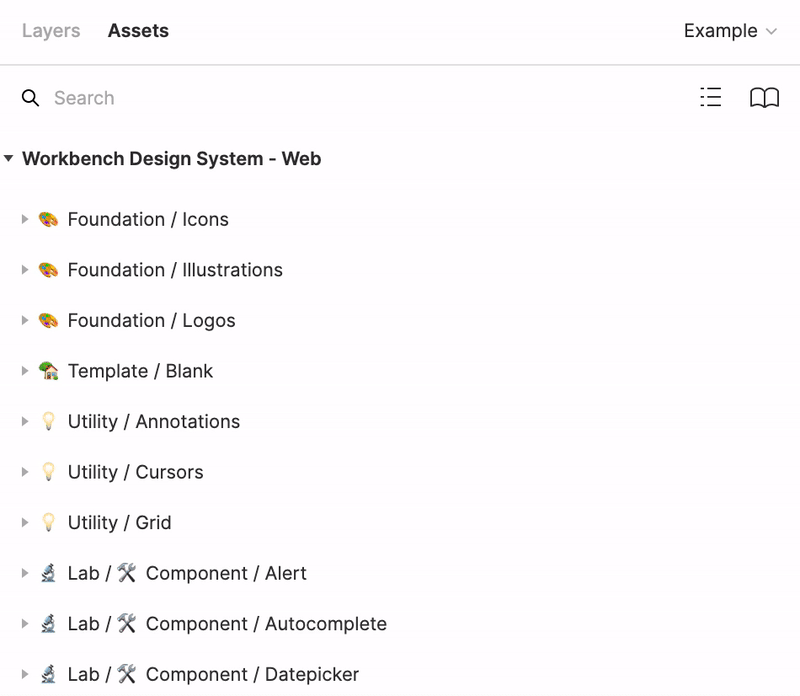Collapse Workbench Design System - Web section

coord(8,158)
